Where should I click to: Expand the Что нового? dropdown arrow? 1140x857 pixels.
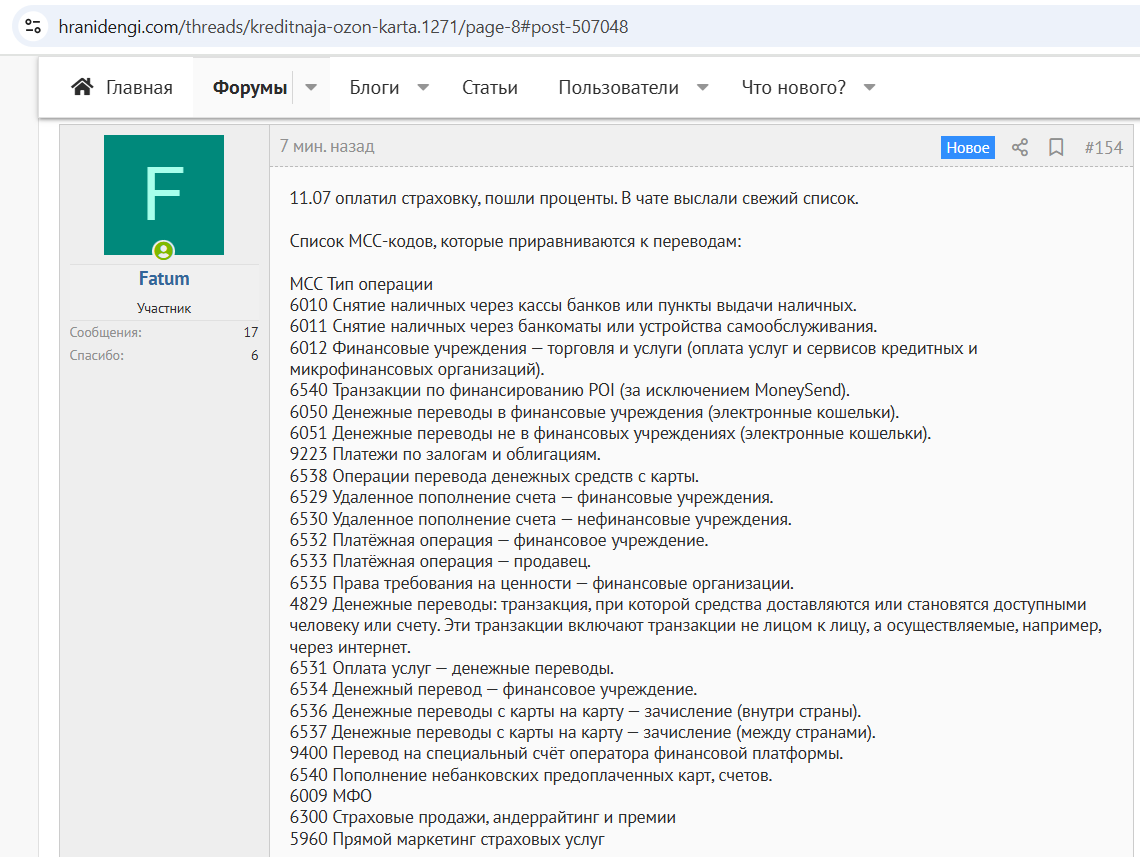click(x=870, y=87)
